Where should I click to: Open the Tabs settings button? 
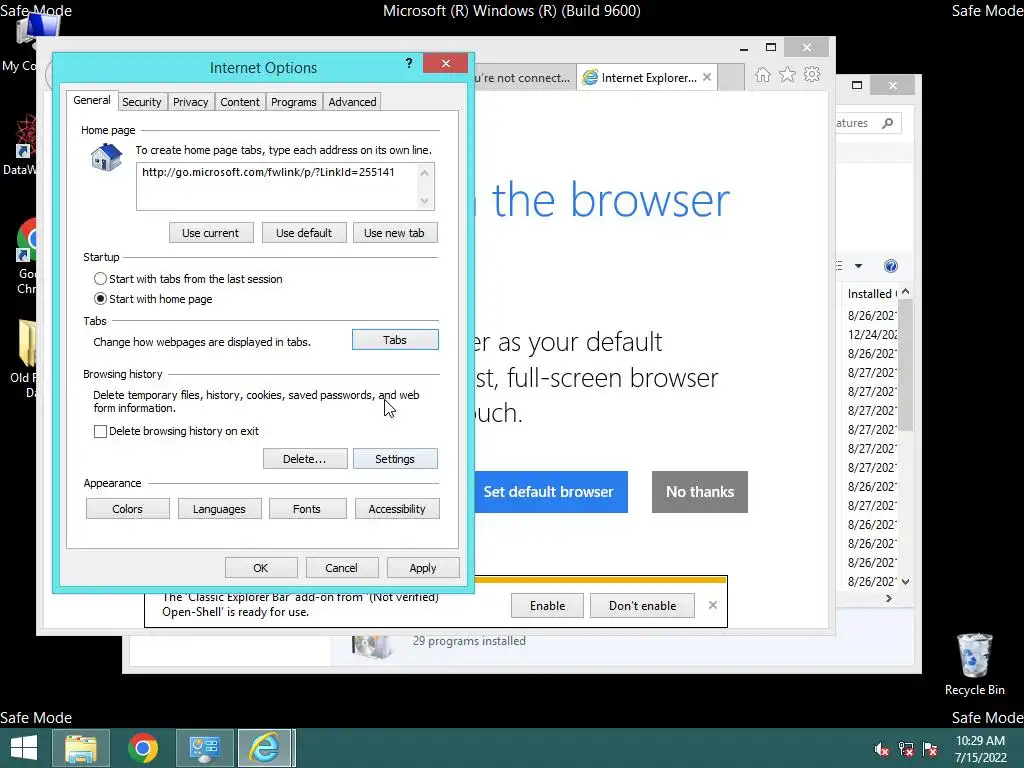tap(395, 340)
